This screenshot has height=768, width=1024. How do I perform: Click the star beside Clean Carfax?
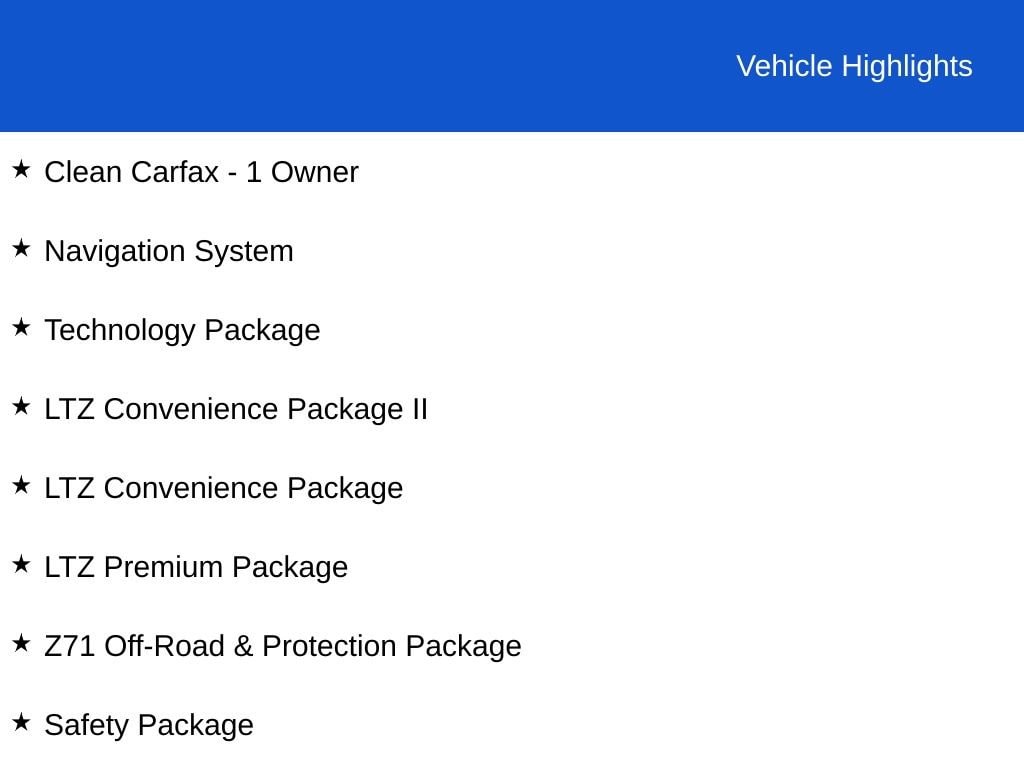pyautogui.click(x=21, y=170)
